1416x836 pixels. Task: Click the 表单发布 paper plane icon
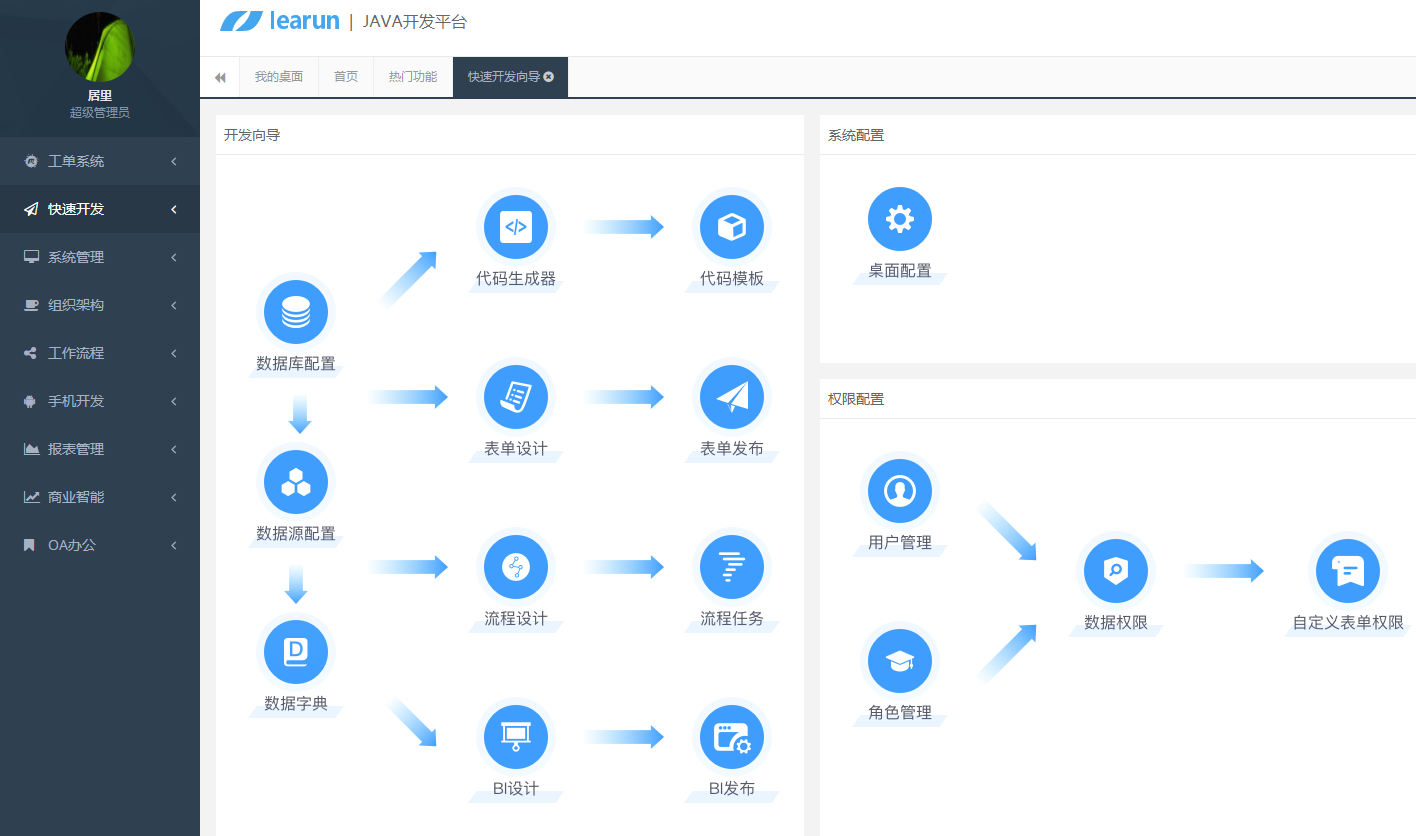click(x=732, y=397)
